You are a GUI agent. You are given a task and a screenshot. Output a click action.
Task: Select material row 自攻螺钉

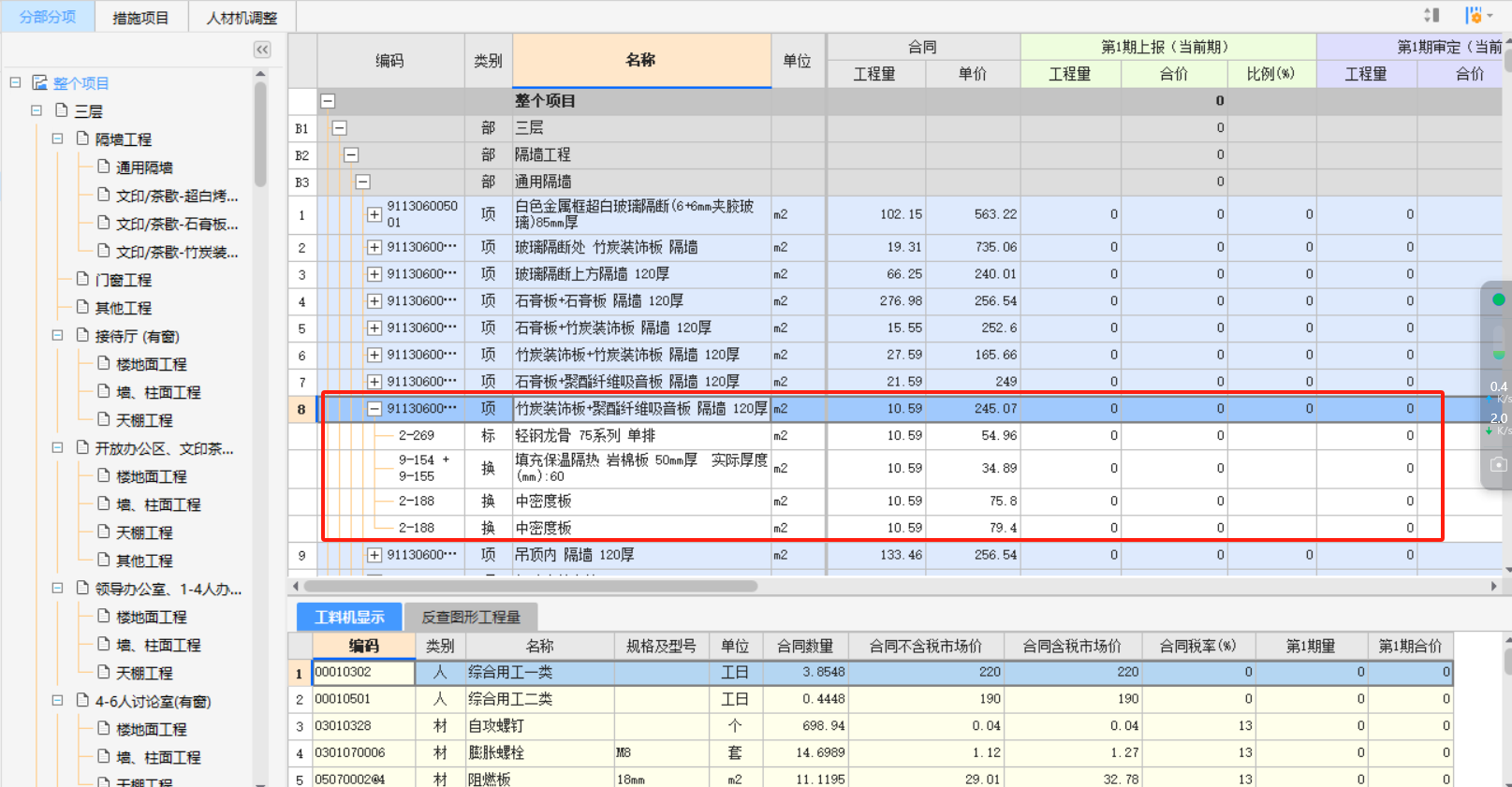pyautogui.click(x=871, y=726)
